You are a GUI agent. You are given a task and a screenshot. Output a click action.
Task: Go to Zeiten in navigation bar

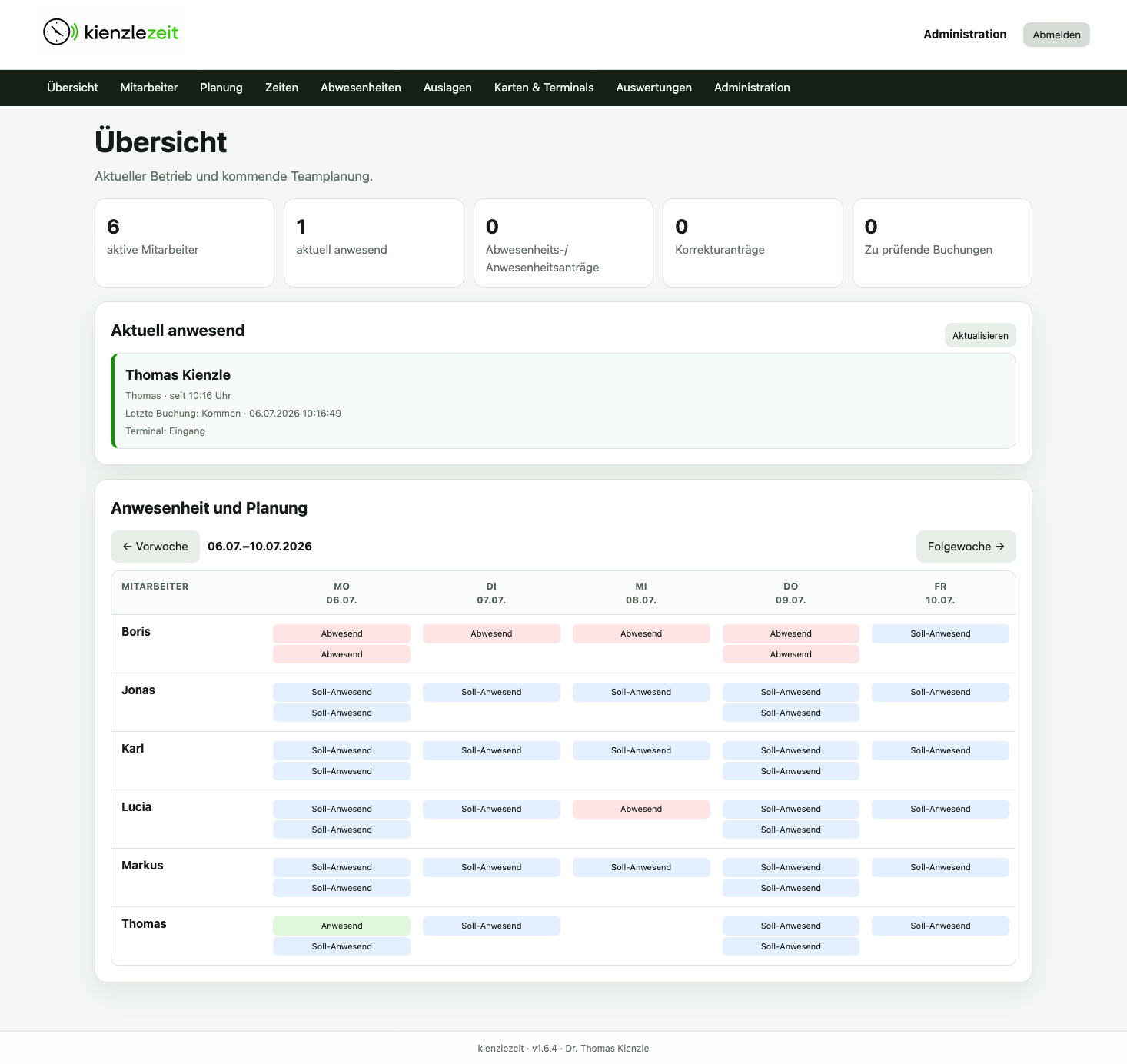pos(281,88)
